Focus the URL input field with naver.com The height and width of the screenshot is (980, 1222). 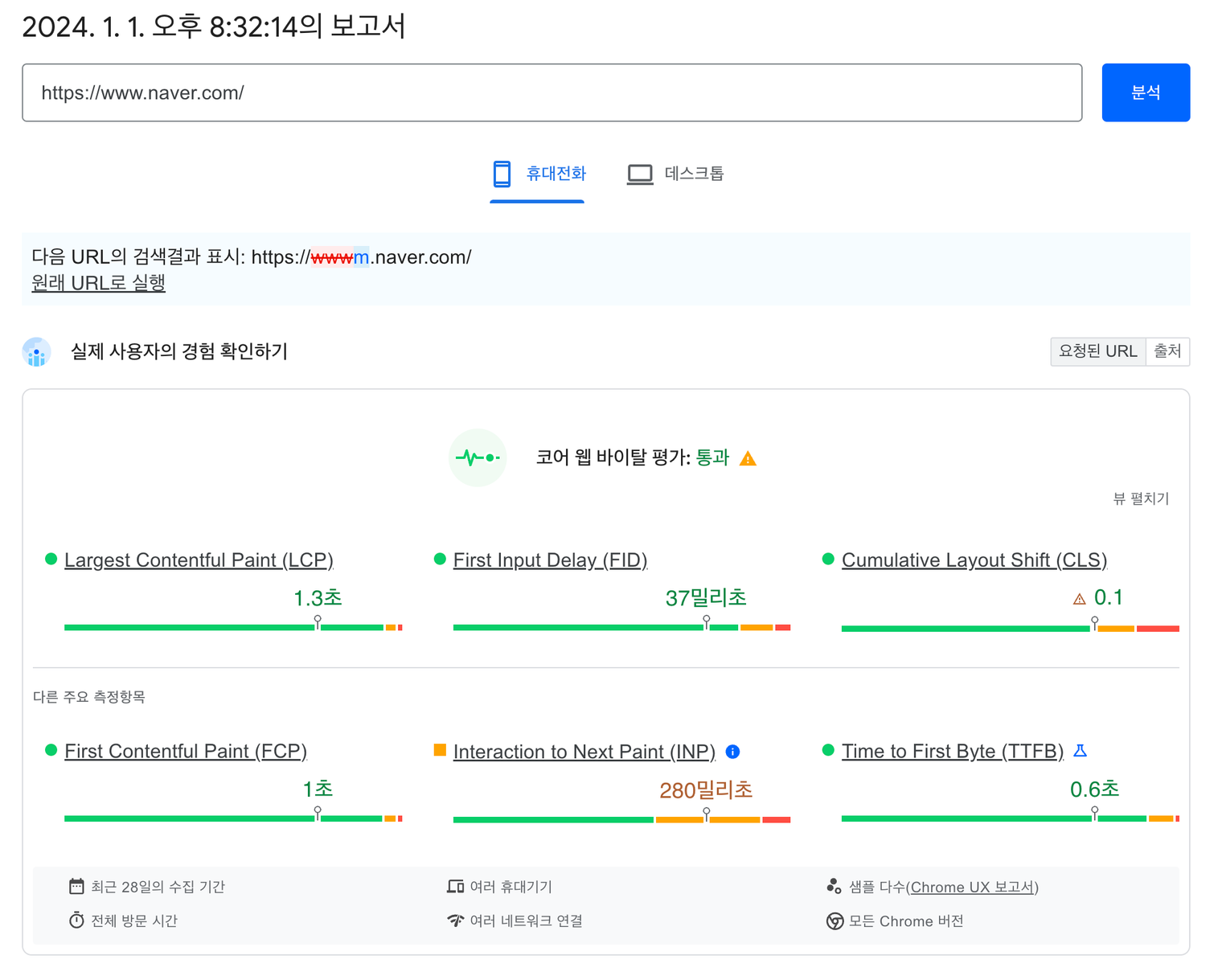tap(552, 92)
